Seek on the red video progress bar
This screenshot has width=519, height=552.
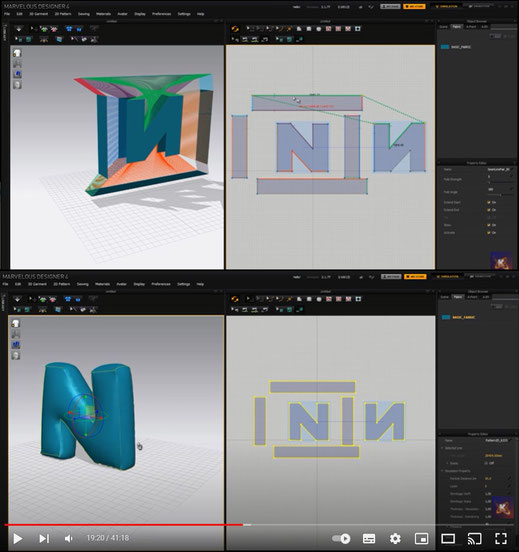coord(124,525)
